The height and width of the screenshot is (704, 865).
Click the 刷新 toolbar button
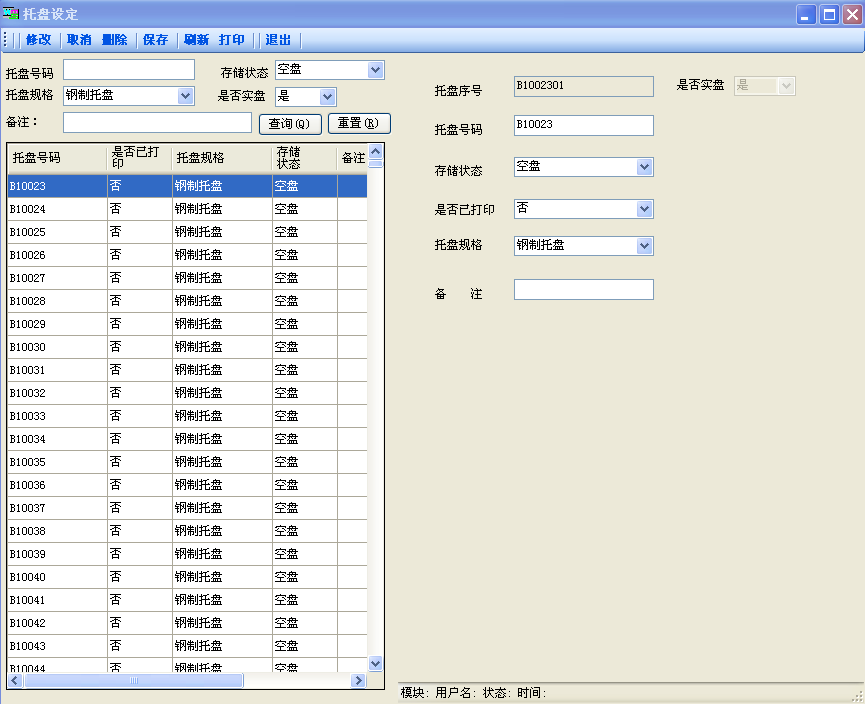[x=196, y=40]
